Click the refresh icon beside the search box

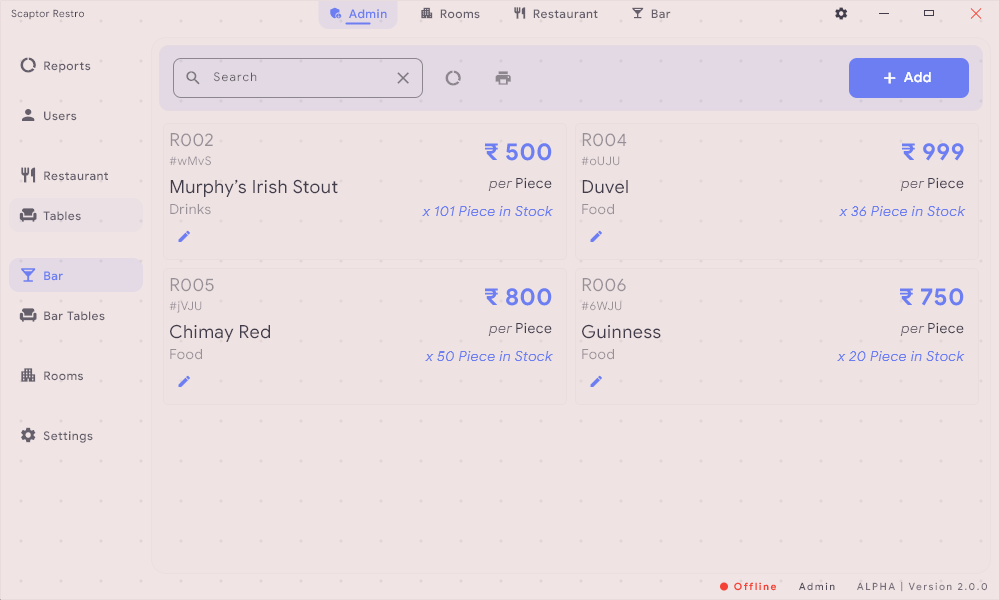(453, 78)
